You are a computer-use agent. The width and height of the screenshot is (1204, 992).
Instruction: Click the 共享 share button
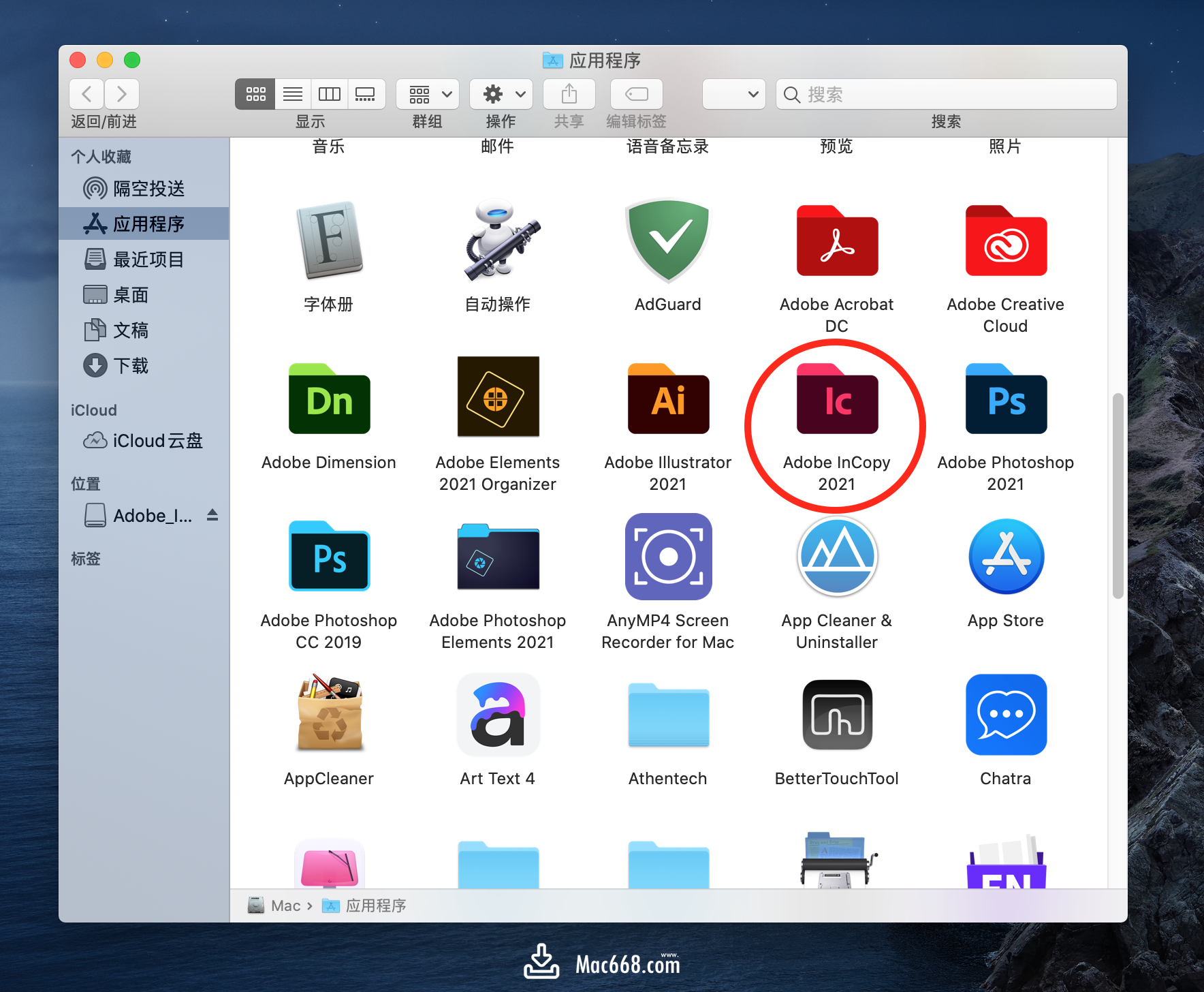(569, 94)
